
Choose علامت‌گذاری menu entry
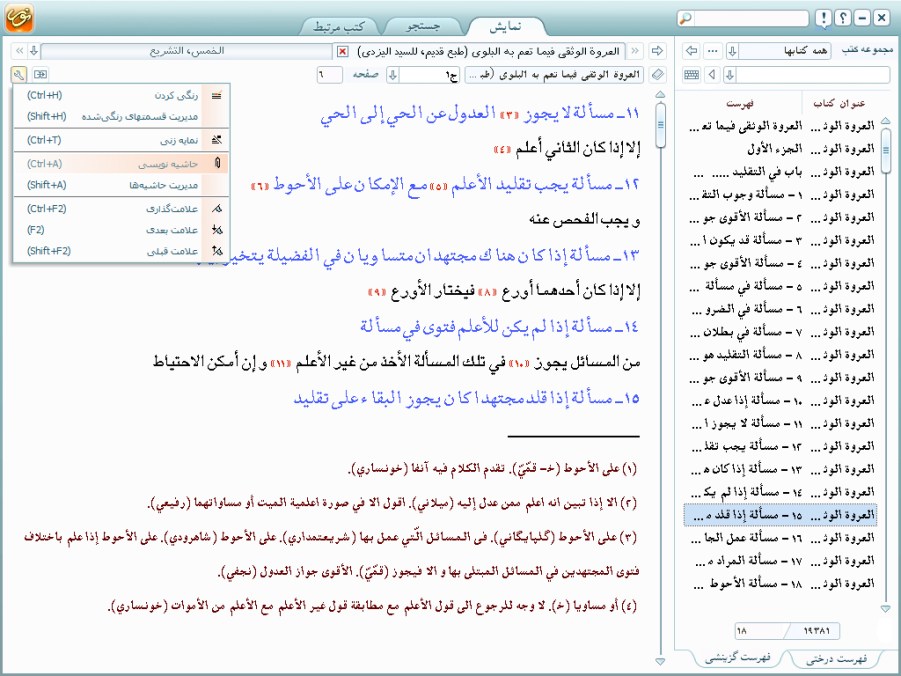tap(121, 209)
